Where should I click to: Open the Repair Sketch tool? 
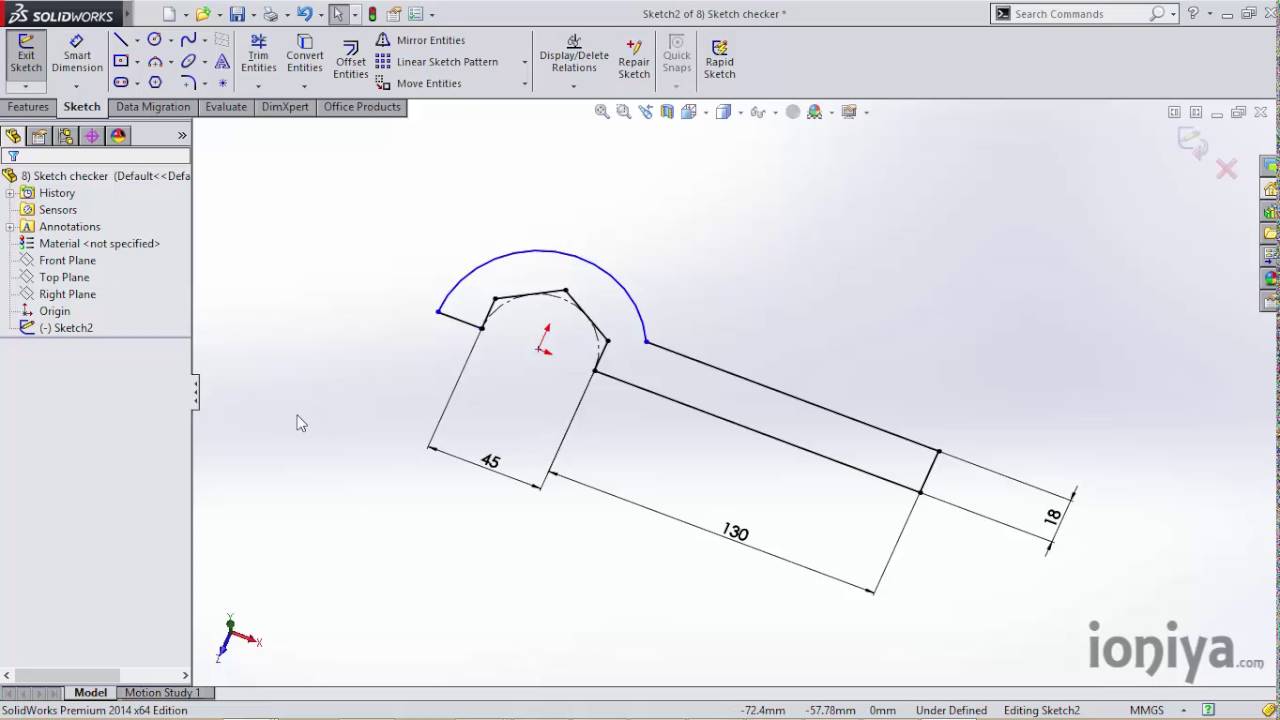point(633,55)
